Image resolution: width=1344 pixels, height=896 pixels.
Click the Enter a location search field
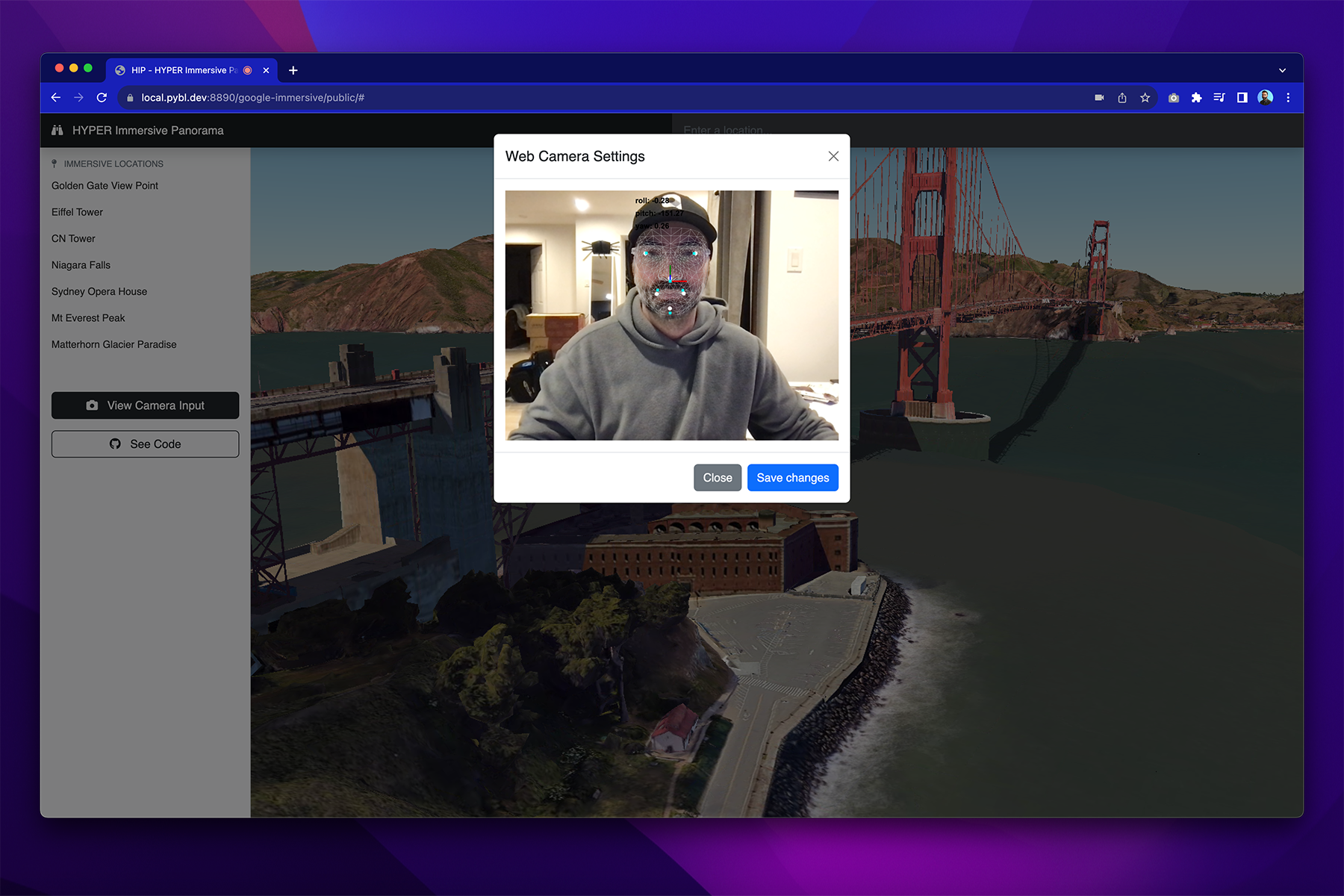[988, 131]
